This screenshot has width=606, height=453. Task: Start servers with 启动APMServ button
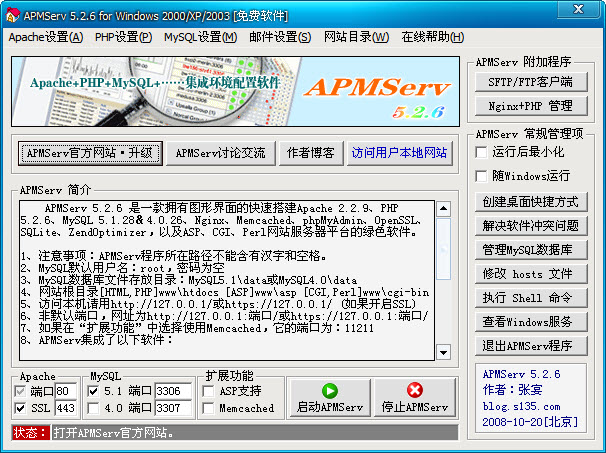(330, 398)
